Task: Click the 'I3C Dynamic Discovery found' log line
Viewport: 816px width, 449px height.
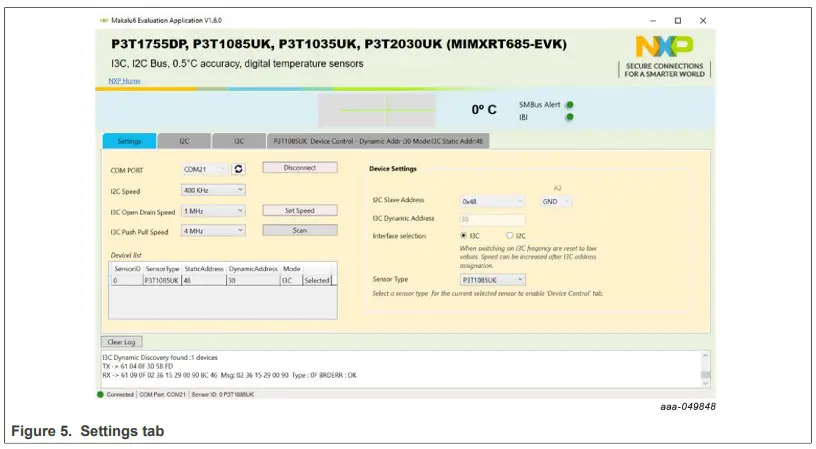Action: point(160,357)
